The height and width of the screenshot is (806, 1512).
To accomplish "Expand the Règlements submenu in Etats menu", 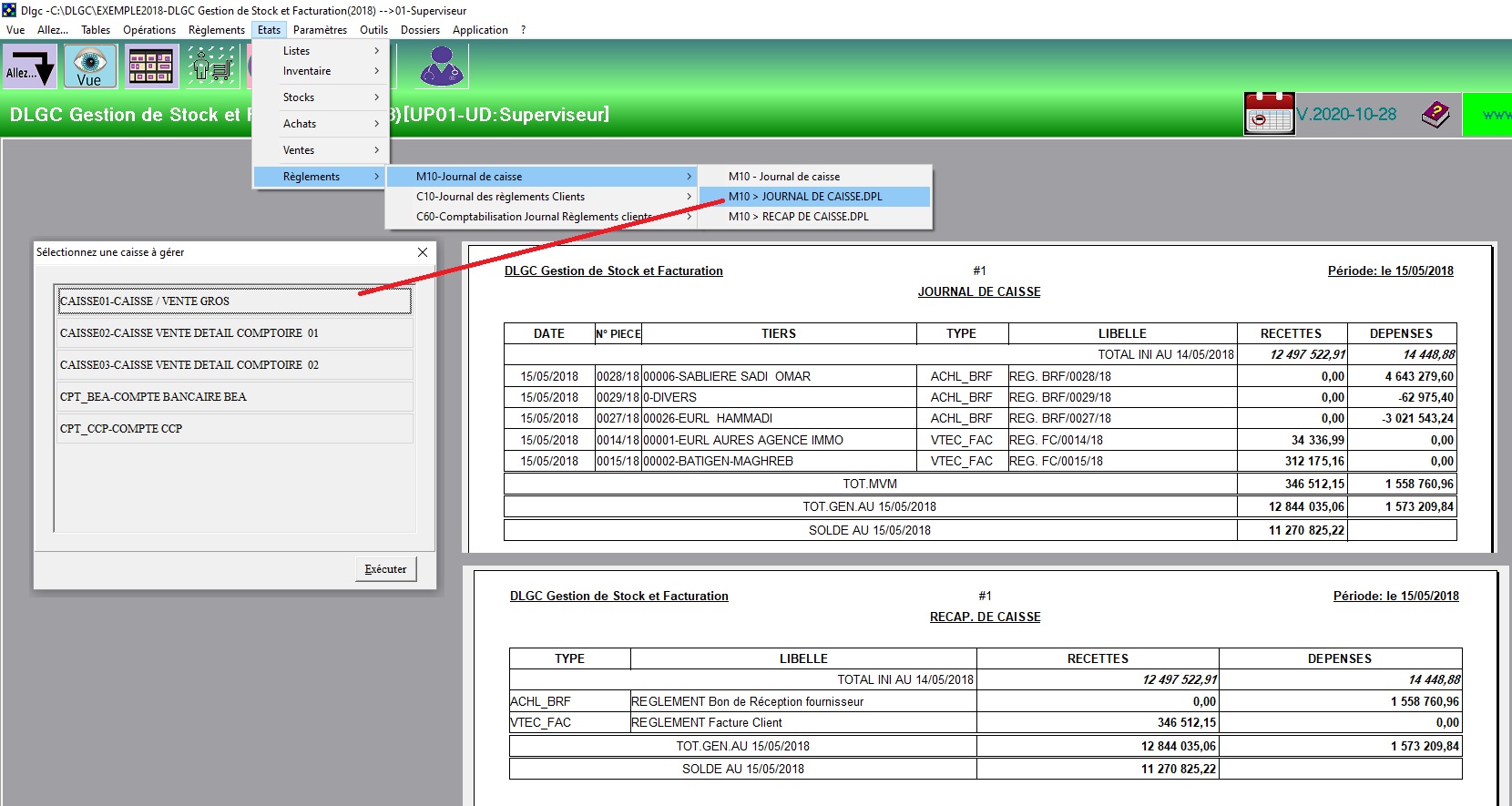I will pyautogui.click(x=321, y=177).
